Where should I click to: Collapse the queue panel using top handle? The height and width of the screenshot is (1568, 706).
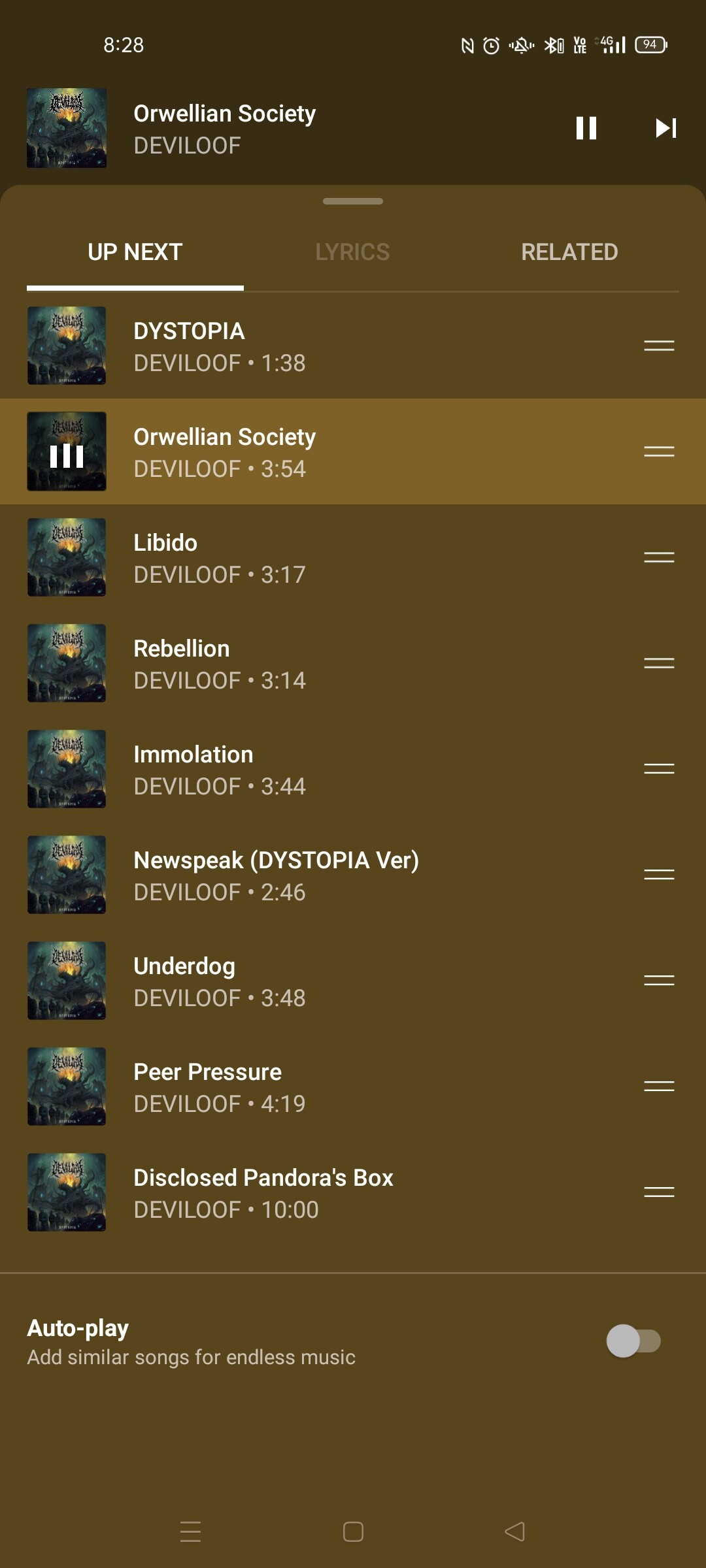tap(353, 201)
